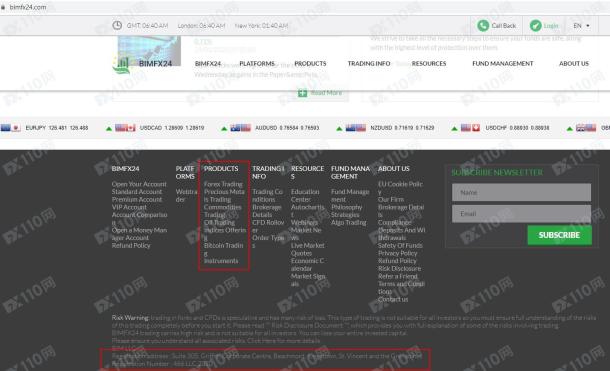Open the footer Open Your Account link

tap(139, 184)
